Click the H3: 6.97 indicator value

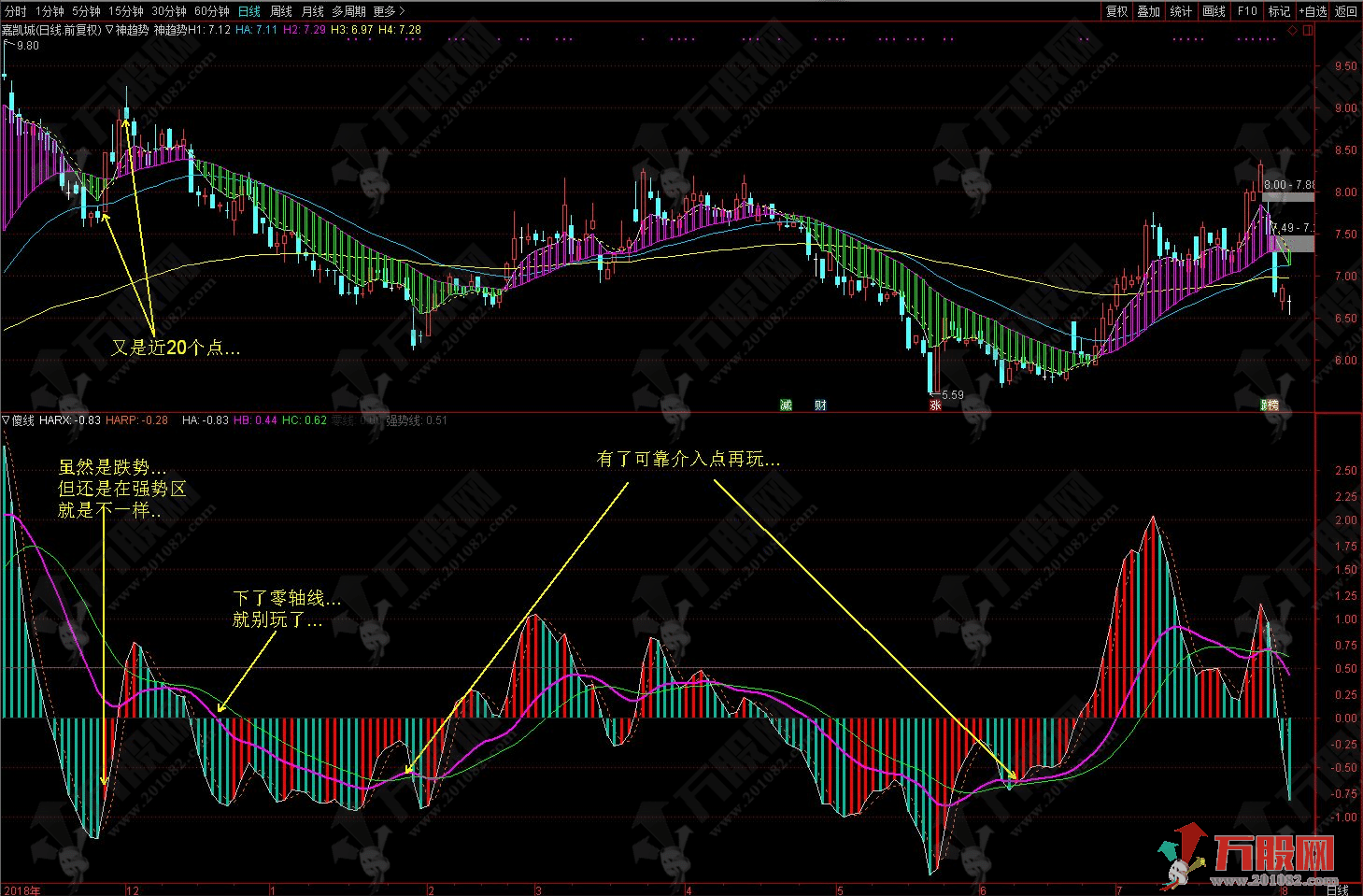[x=352, y=30]
